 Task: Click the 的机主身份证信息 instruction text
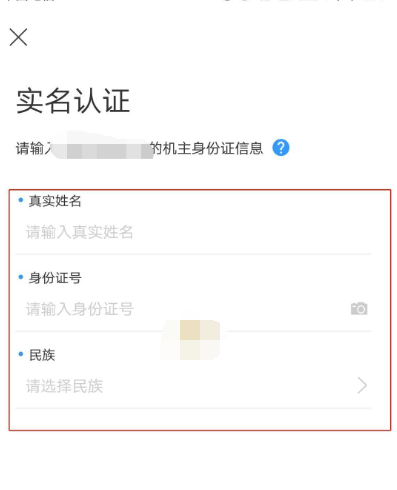click(x=207, y=148)
